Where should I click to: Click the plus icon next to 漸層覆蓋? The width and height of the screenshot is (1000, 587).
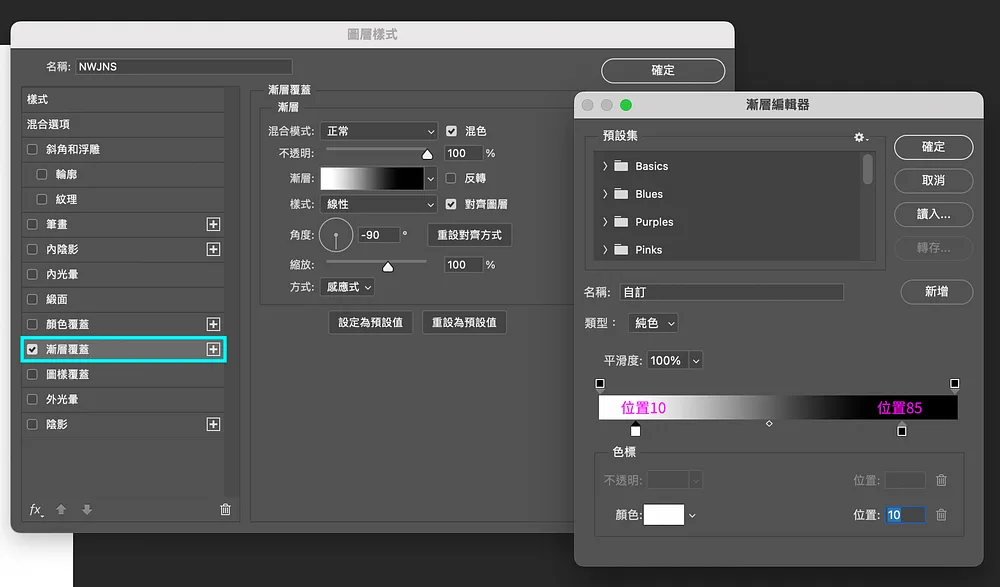[213, 349]
